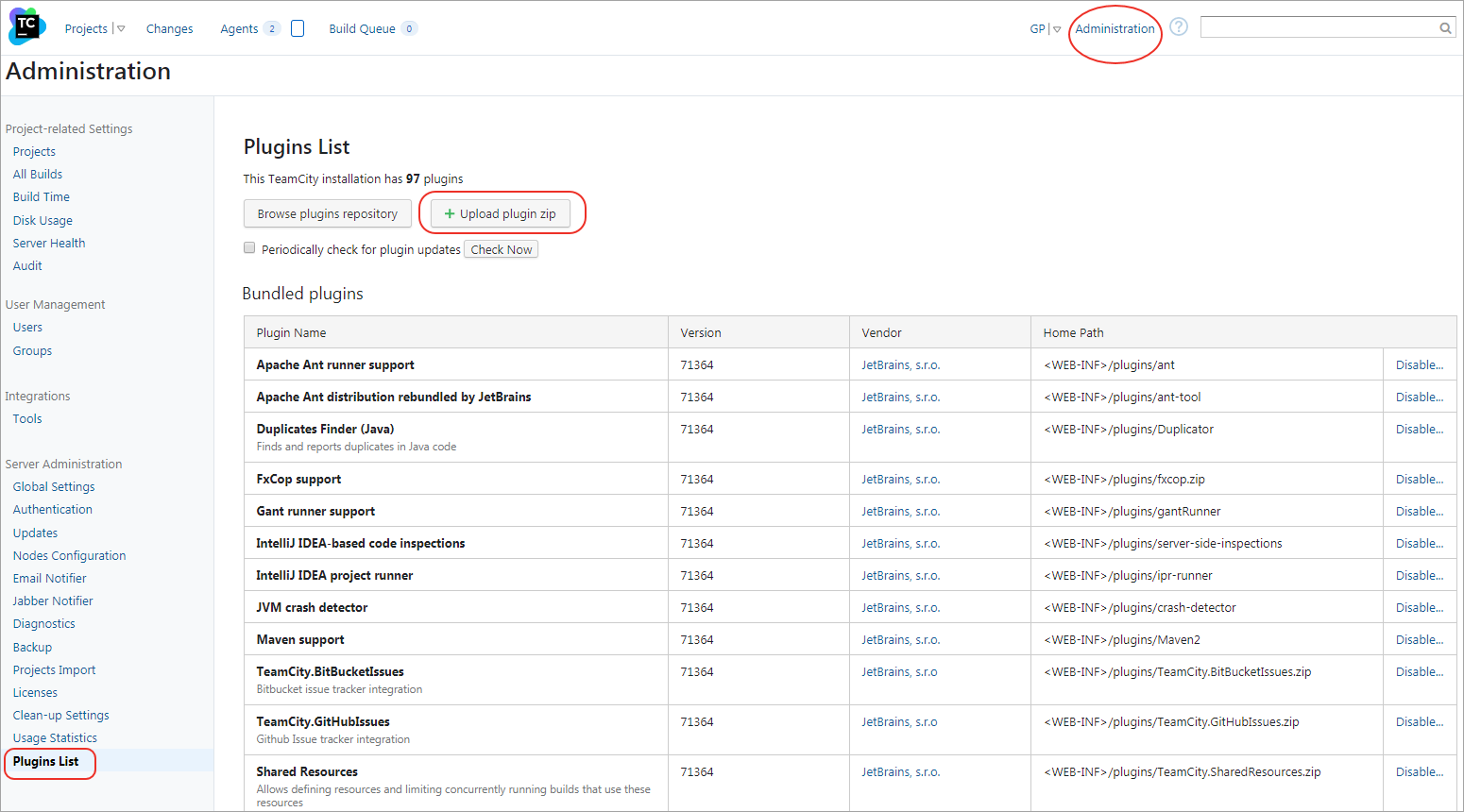
Task: Click the search magnifier icon
Action: tap(1445, 28)
